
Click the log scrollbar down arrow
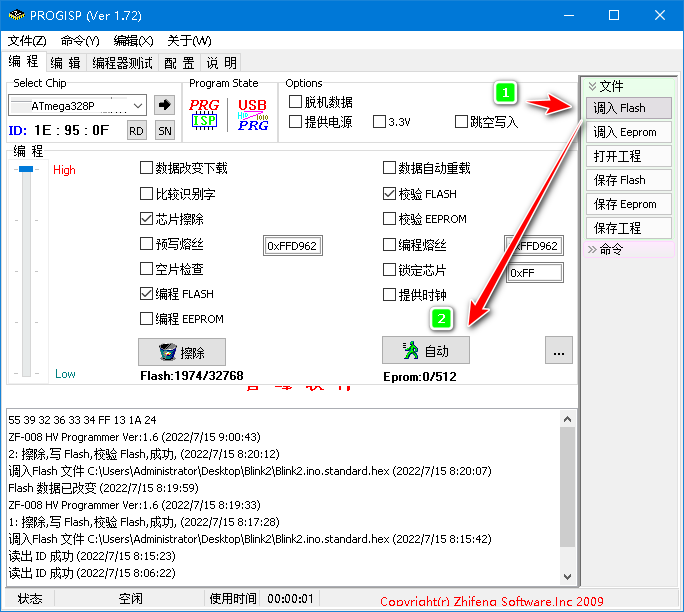coord(568,577)
